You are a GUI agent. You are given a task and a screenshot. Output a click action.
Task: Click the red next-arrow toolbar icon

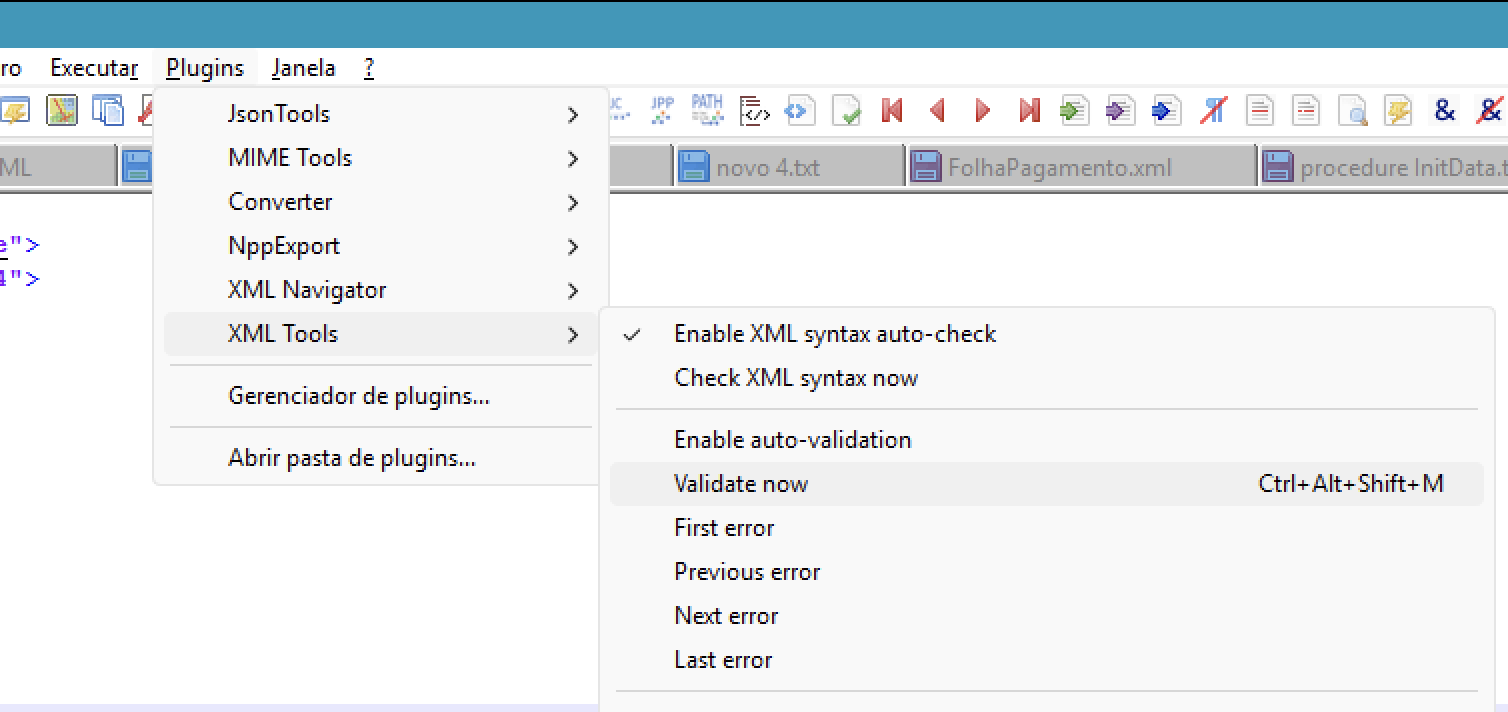pos(983,110)
